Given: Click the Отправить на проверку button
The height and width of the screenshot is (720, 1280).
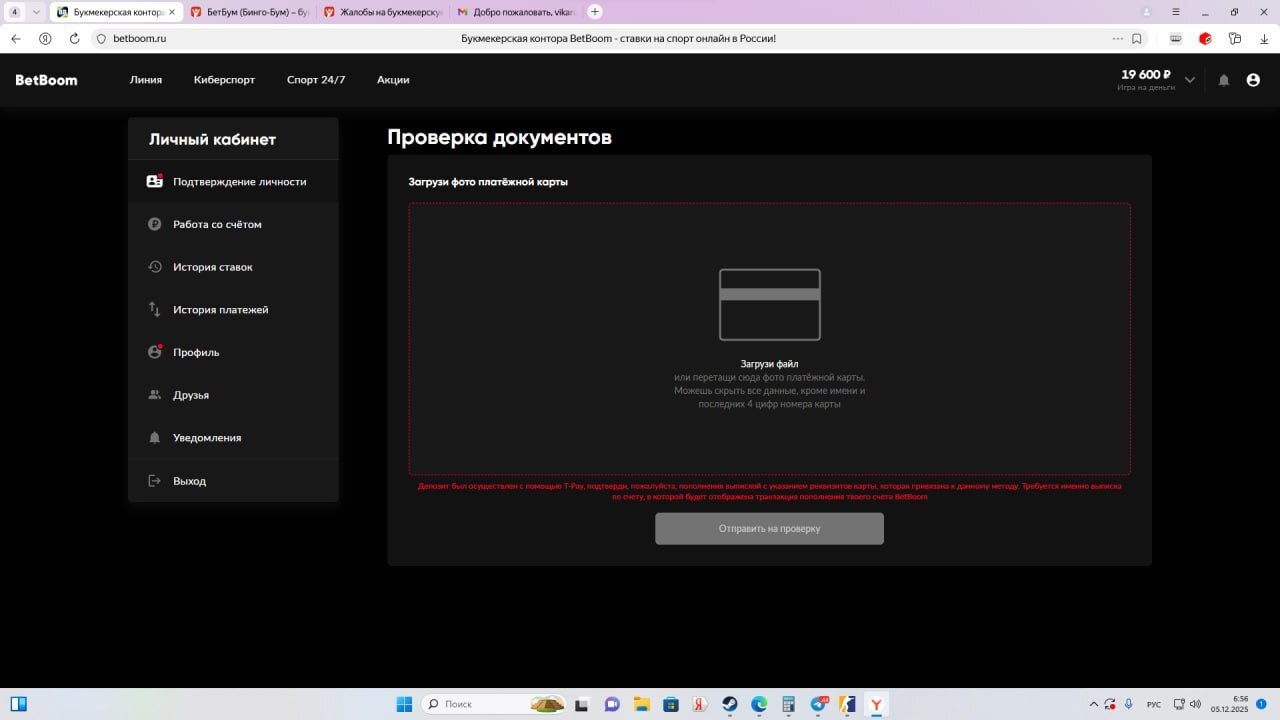Looking at the screenshot, I should [769, 529].
